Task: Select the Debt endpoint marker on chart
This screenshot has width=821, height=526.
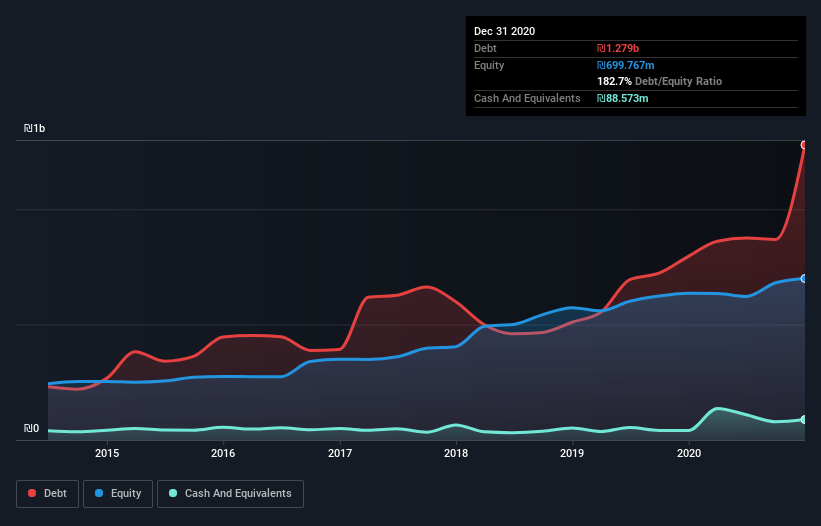Action: pos(804,145)
